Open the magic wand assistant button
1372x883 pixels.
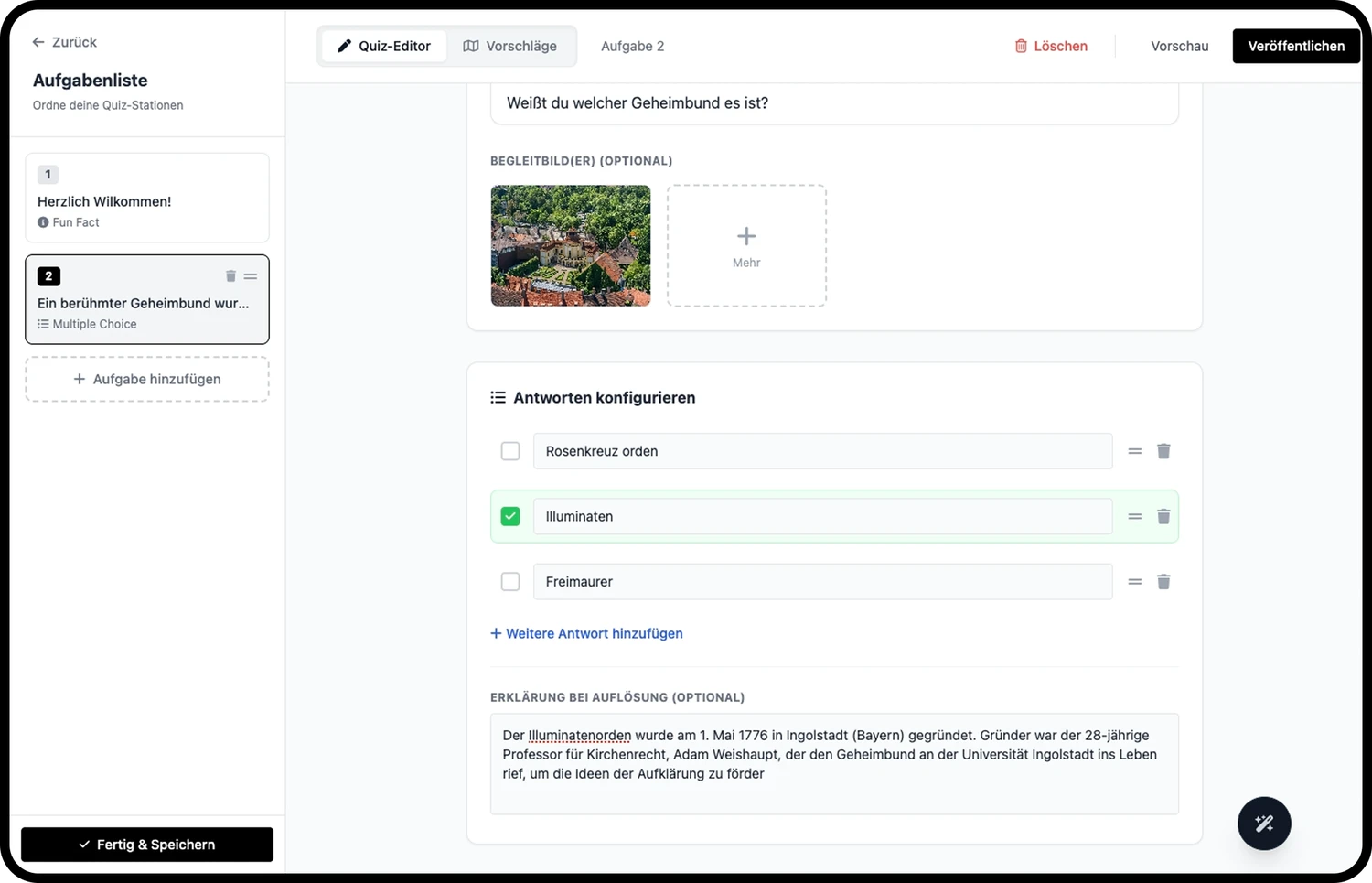[1264, 824]
